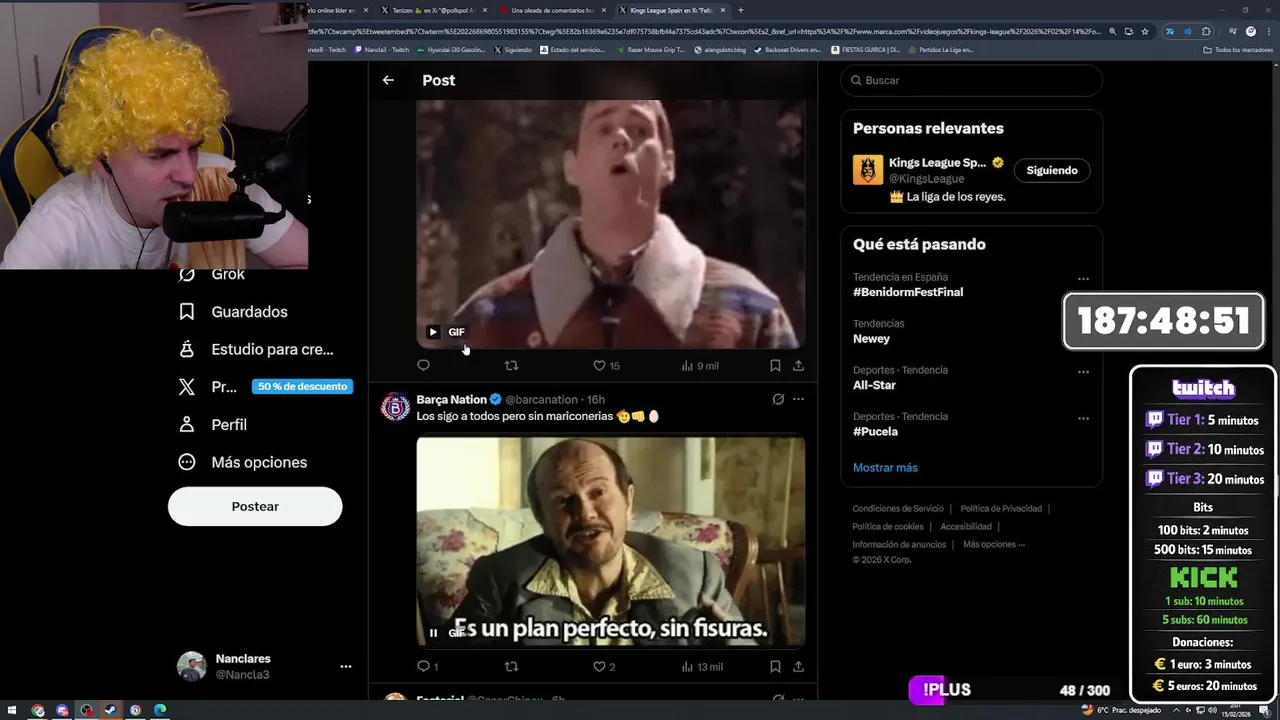Open Kings League Spain profile picture

point(868,170)
